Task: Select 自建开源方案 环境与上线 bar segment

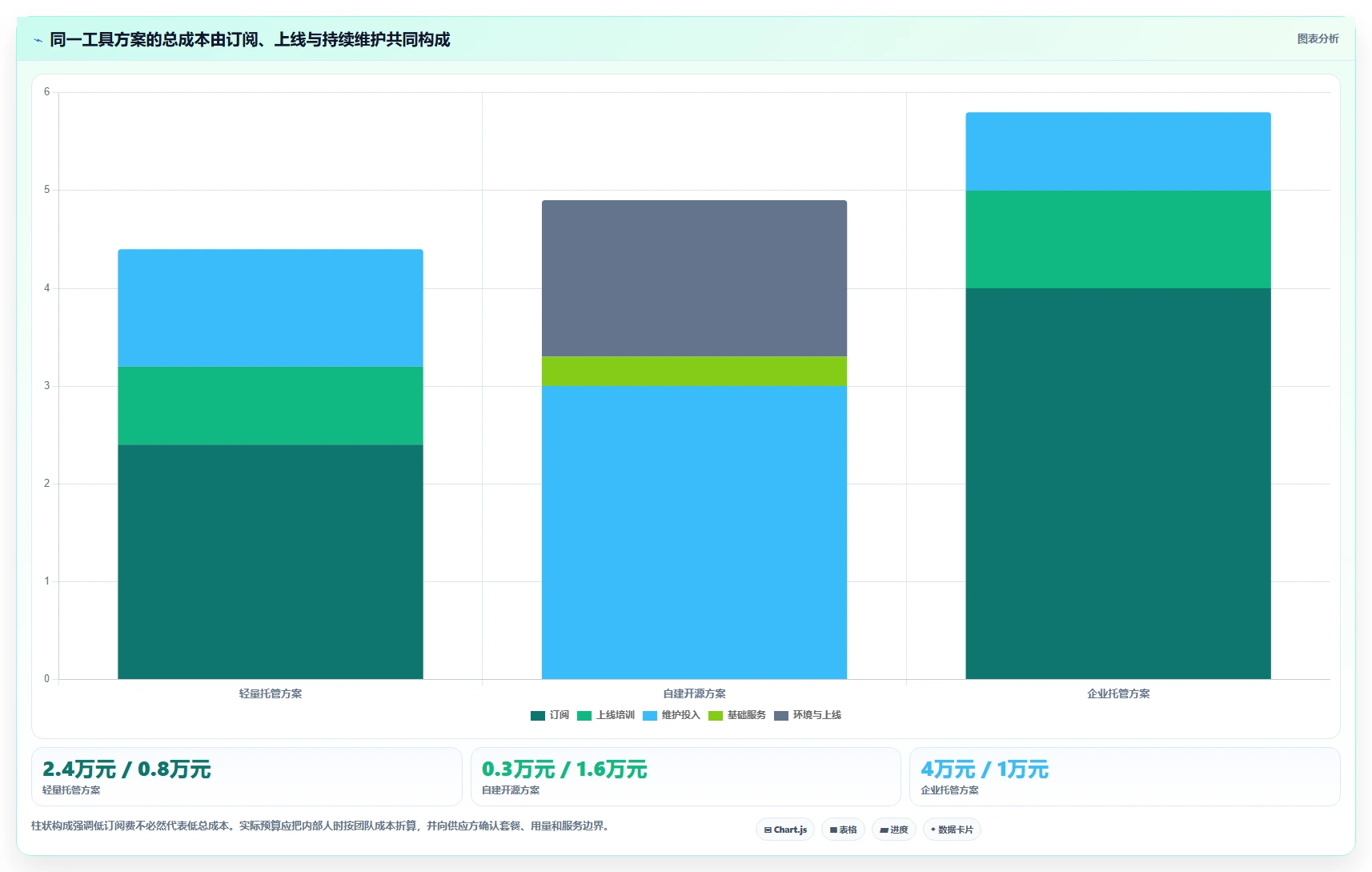Action: click(x=694, y=279)
